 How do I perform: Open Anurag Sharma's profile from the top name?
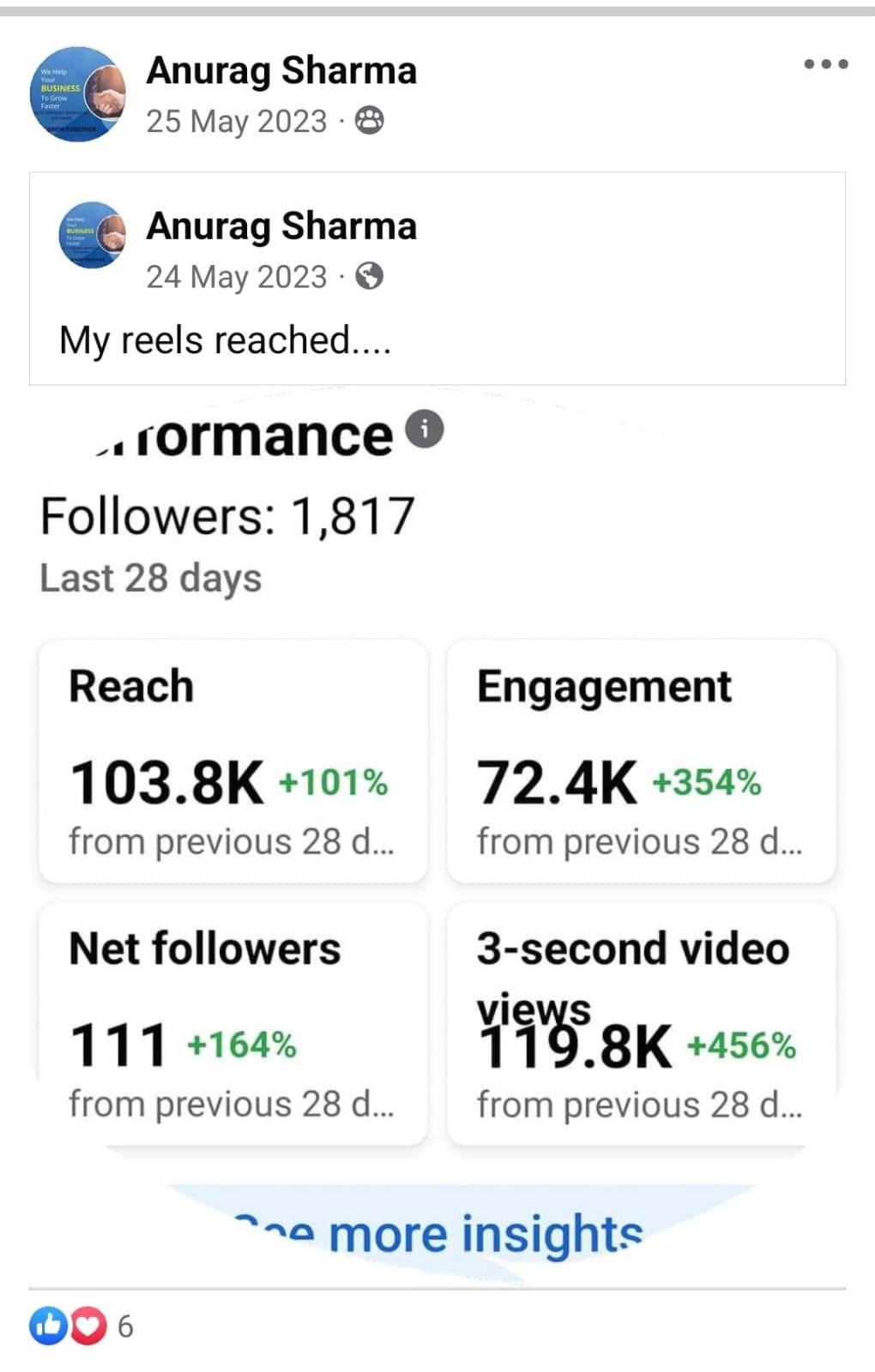tap(281, 70)
